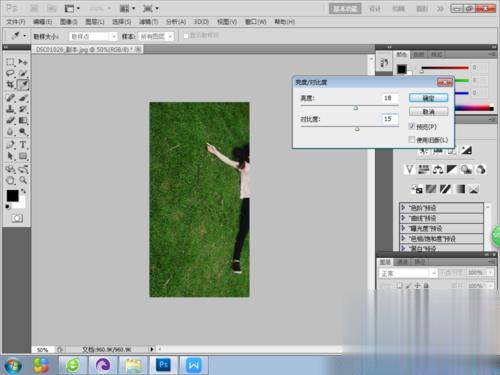Select the Dodge tool

tap(23, 132)
